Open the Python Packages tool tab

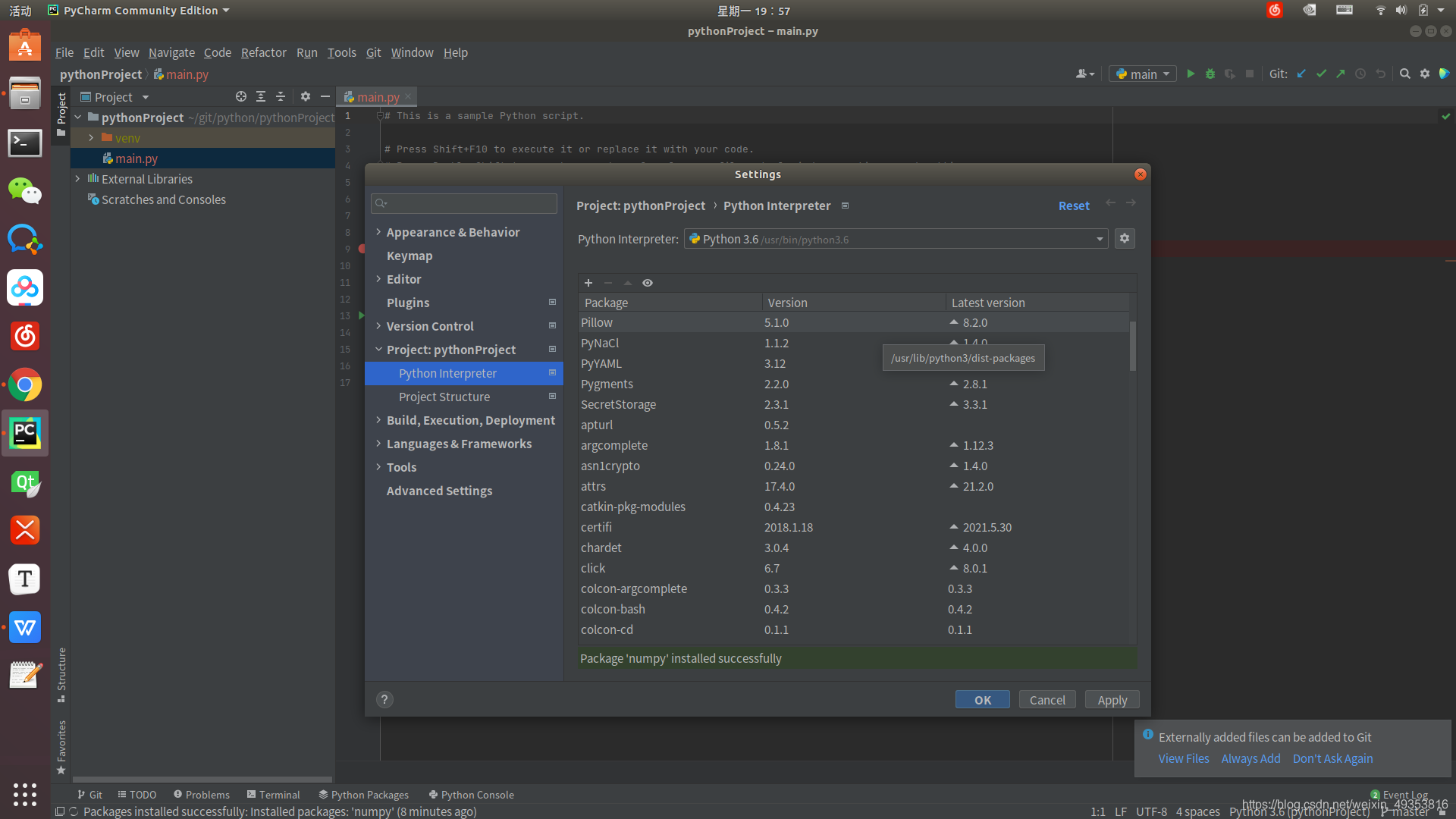click(364, 794)
